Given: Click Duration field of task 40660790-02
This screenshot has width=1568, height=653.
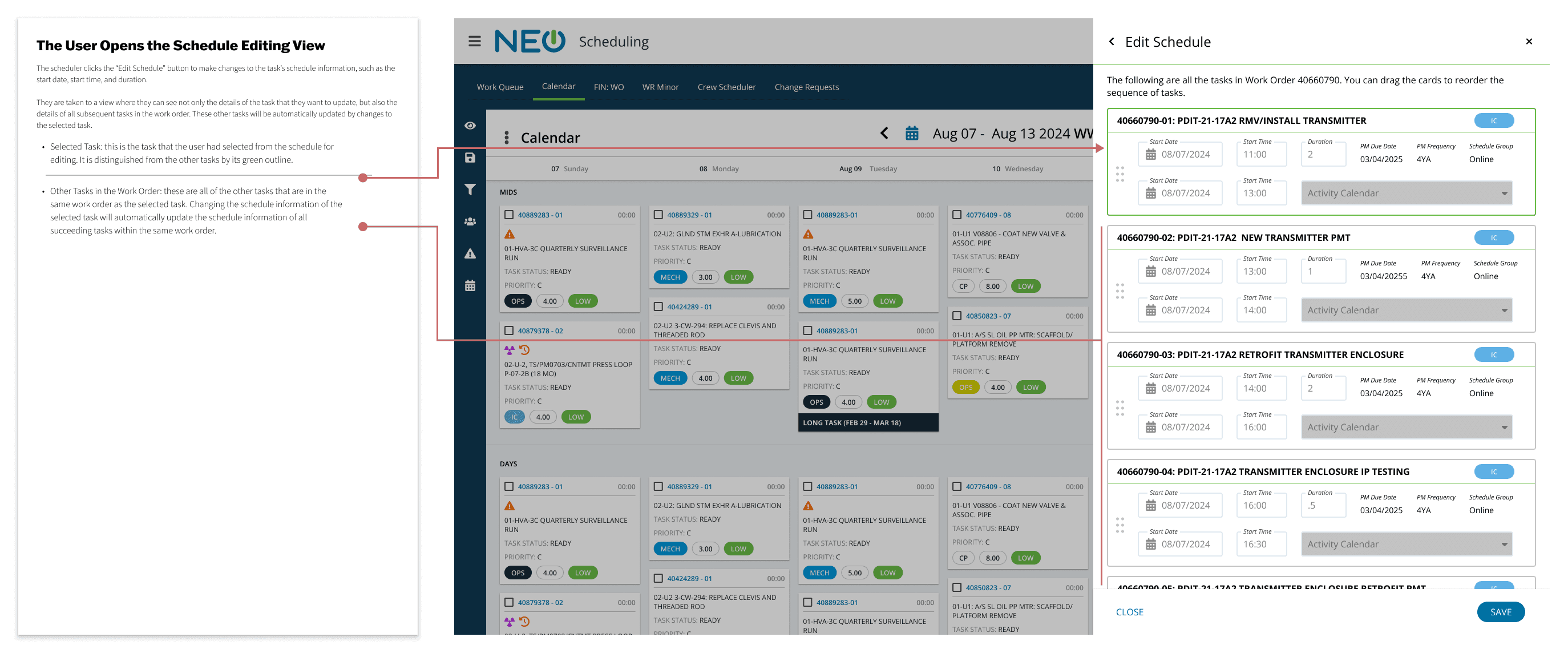Looking at the screenshot, I should click(x=1323, y=271).
